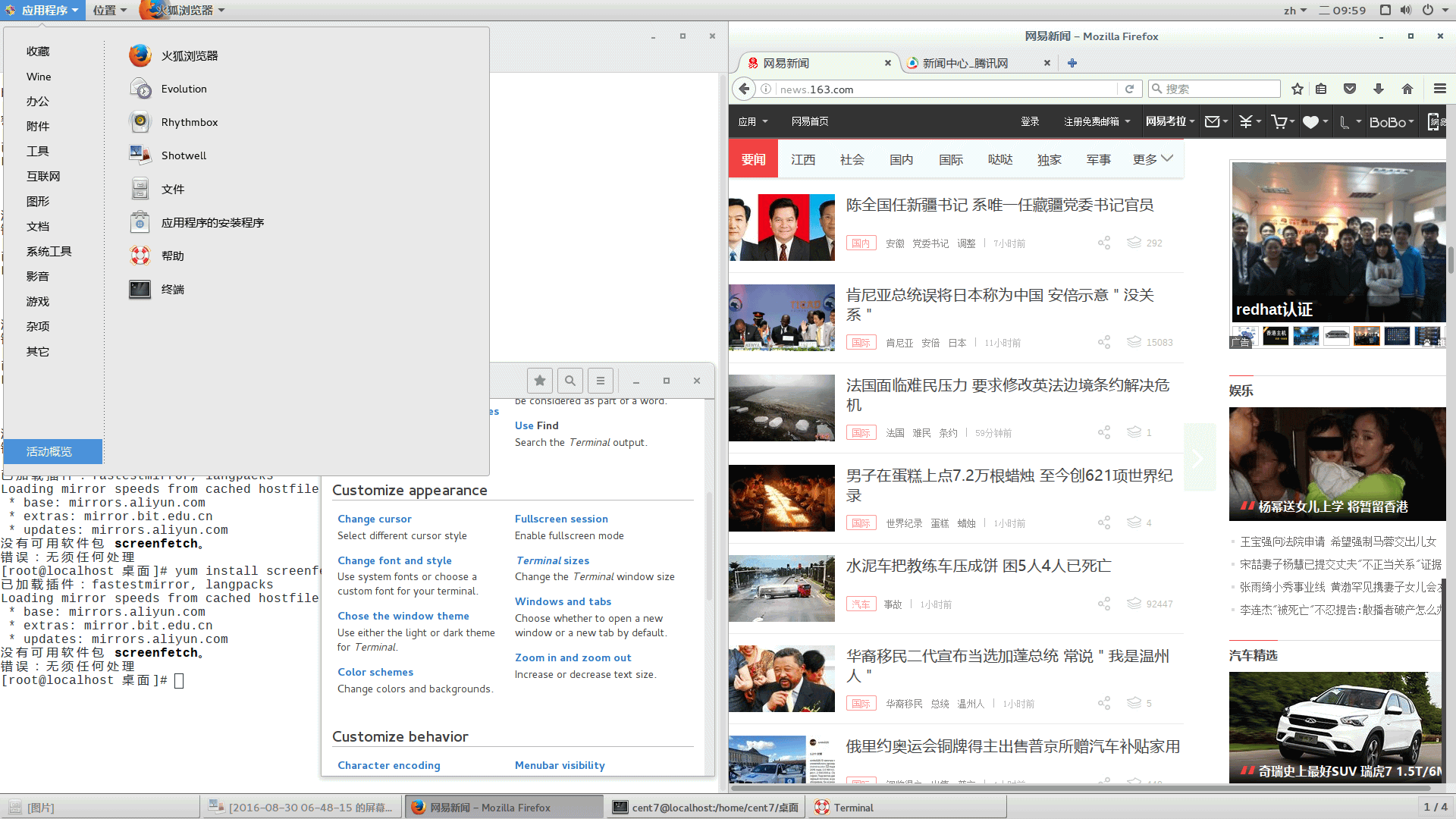
Task: Click the bookmark star in help window
Action: [x=540, y=381]
